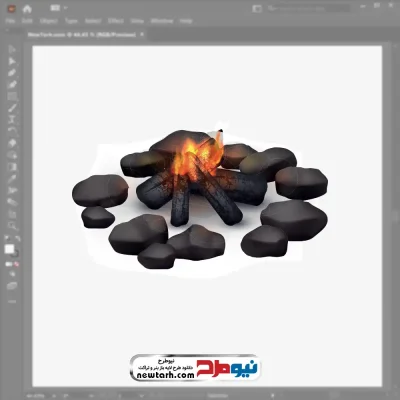Select the Direct Selection tool
This screenshot has height=400, width=400.
(x=12, y=61)
